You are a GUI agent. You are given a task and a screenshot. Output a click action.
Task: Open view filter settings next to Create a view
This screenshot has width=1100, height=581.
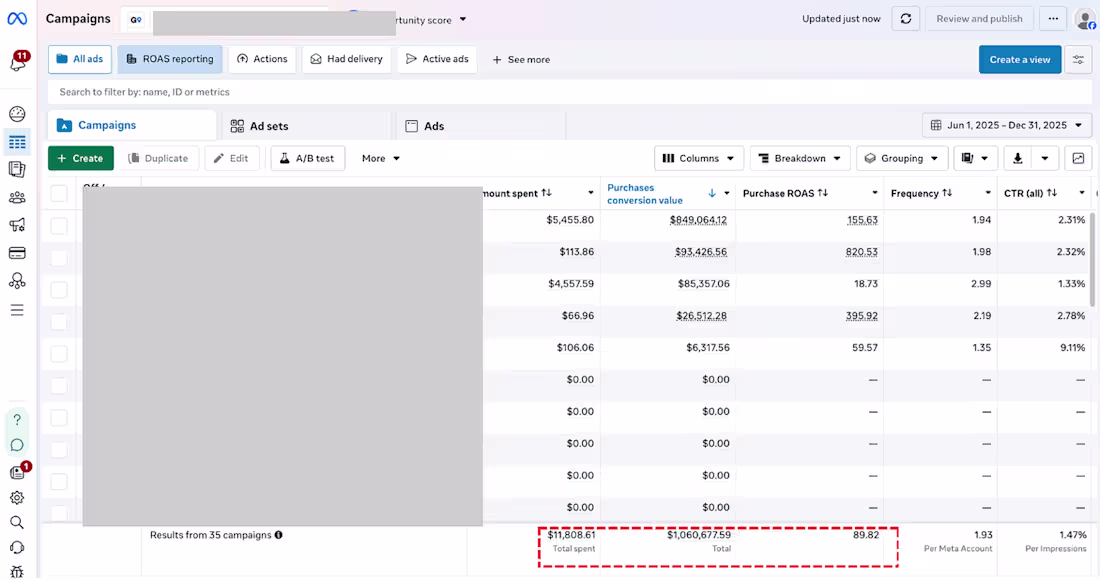click(1078, 60)
